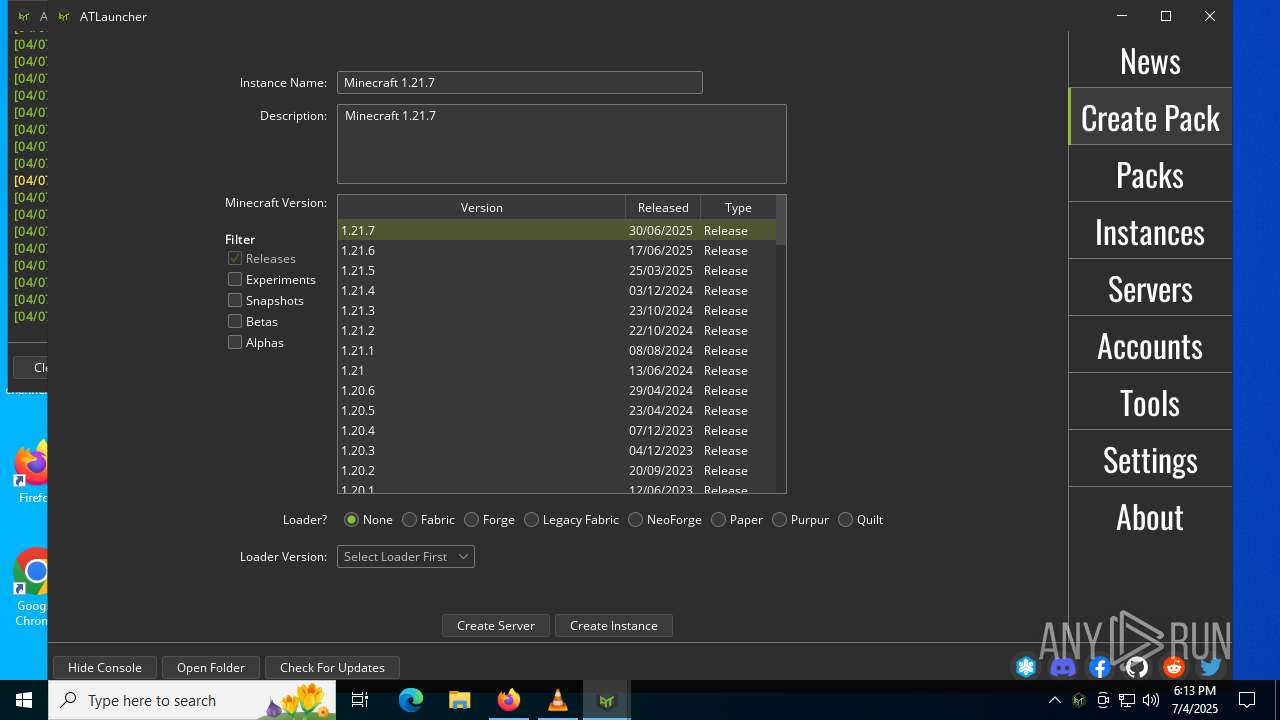Image resolution: width=1280 pixels, height=720 pixels.
Task: Select the Legacy Fabric loader option
Action: coord(531,519)
